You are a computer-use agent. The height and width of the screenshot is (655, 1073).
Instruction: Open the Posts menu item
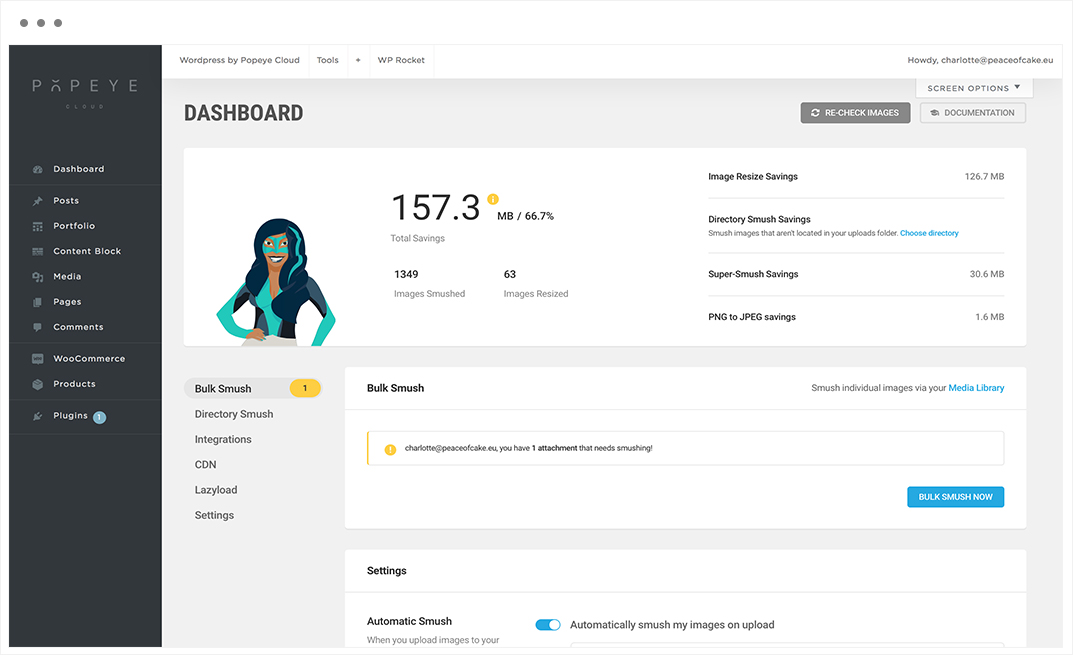point(66,201)
